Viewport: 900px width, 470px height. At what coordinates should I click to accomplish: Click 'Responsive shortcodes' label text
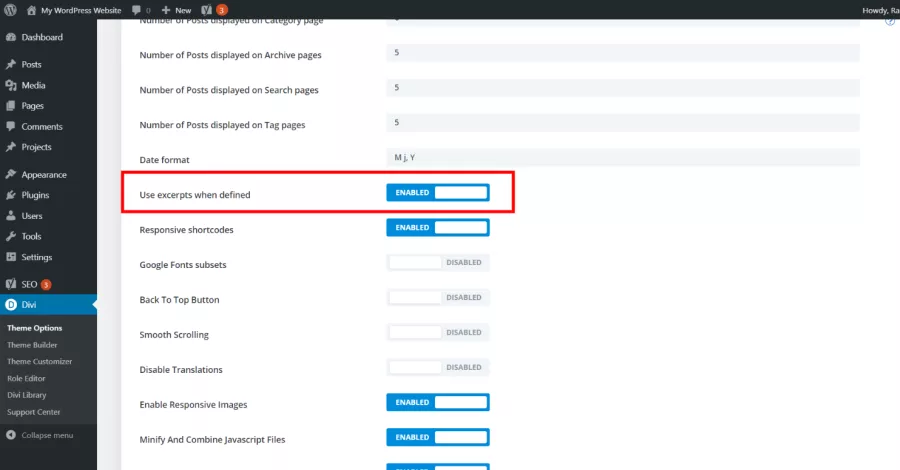point(187,230)
